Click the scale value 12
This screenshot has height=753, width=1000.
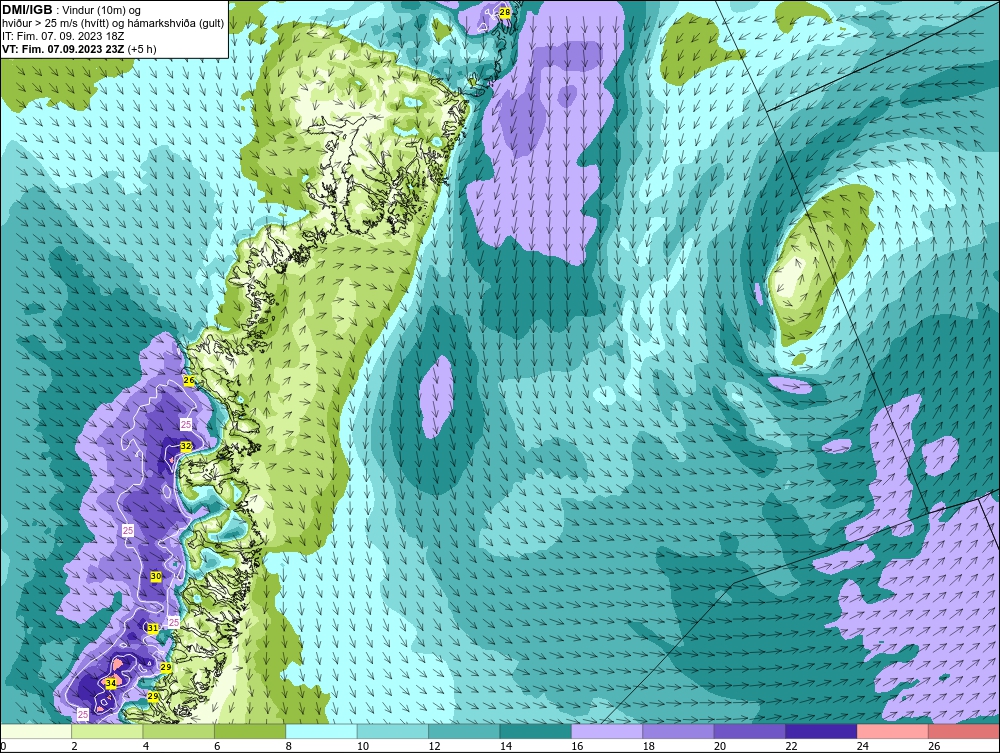click(x=434, y=746)
